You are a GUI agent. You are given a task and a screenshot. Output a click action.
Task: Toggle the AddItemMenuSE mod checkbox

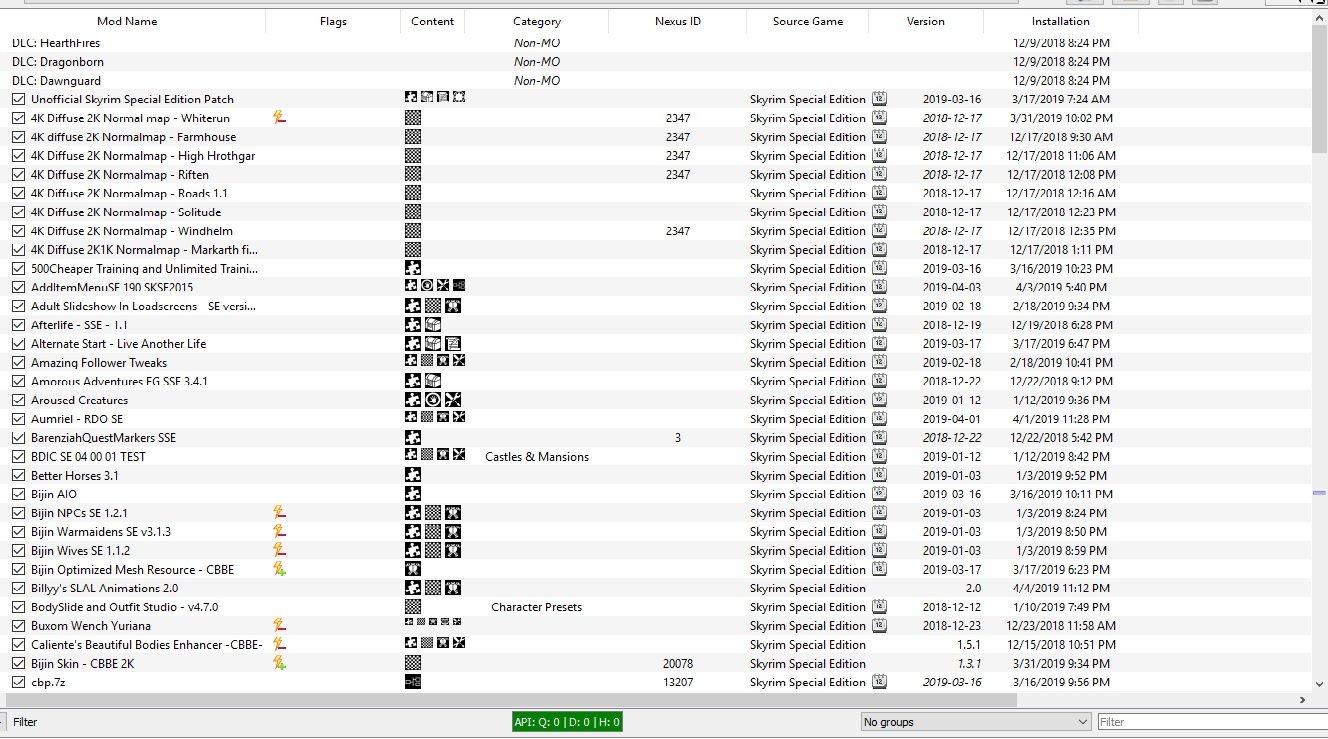[x=18, y=287]
